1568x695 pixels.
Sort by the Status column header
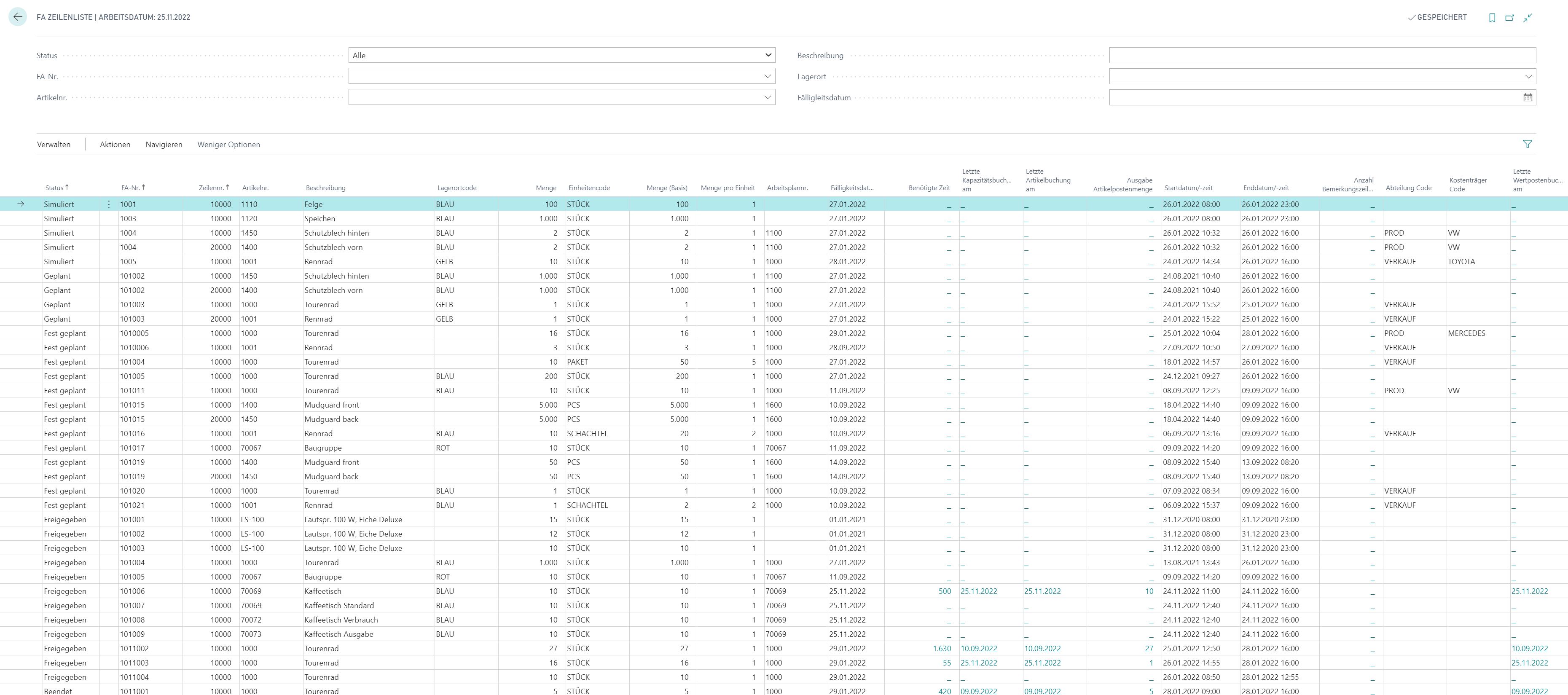click(56, 188)
